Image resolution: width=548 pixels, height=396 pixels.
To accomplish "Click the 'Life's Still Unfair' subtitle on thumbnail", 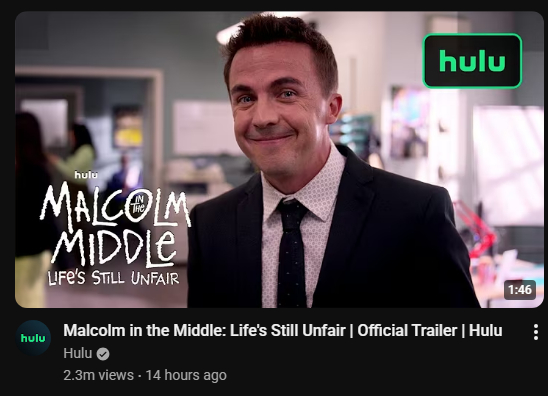I will pyautogui.click(x=114, y=278).
